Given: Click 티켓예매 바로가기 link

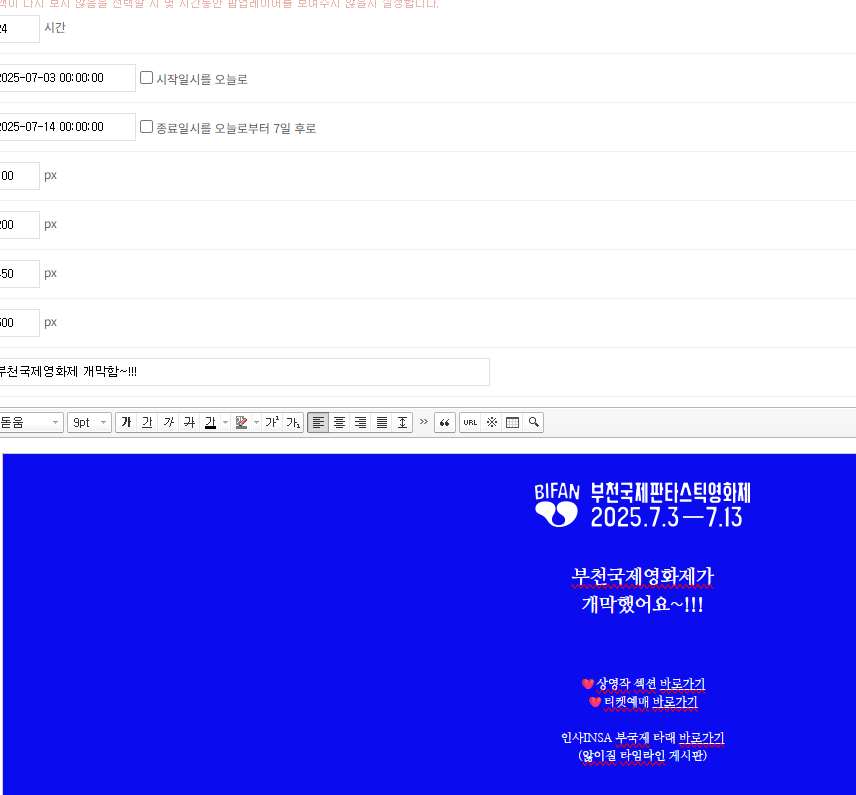Looking at the screenshot, I should (650, 702).
